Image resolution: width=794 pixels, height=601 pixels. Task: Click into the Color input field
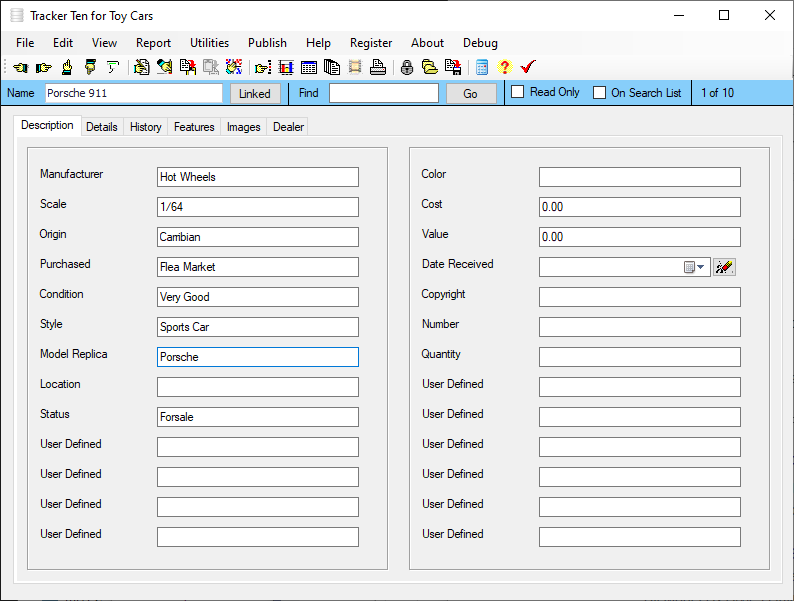coord(639,177)
